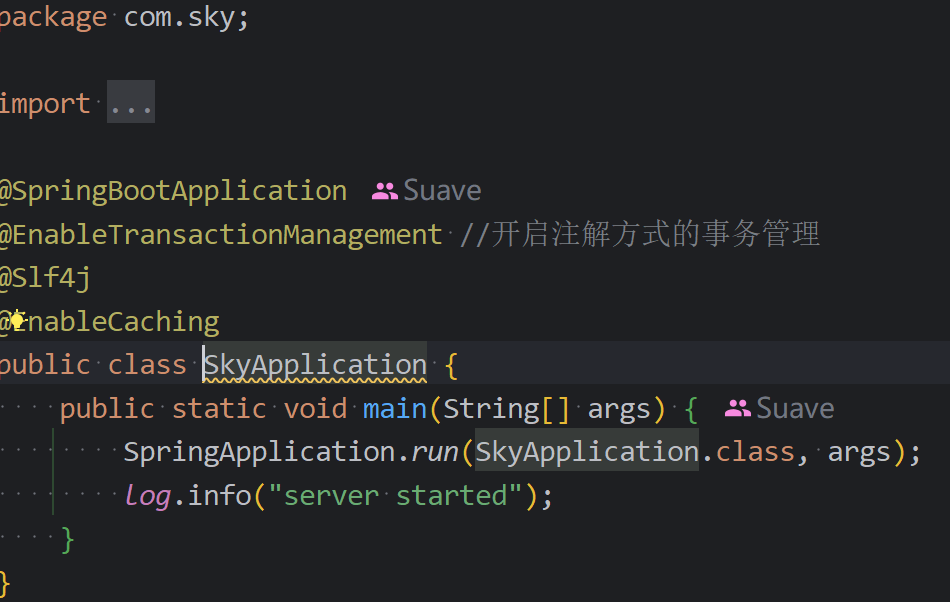Expand the folded import ellipsis block
This screenshot has width=950, height=602.
click(x=131, y=102)
